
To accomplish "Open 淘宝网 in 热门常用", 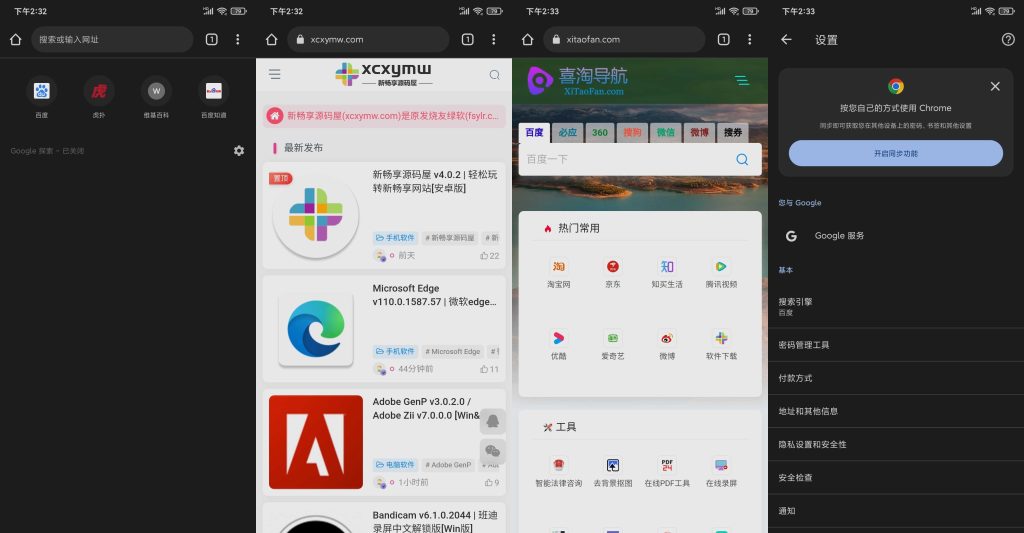I will point(558,274).
